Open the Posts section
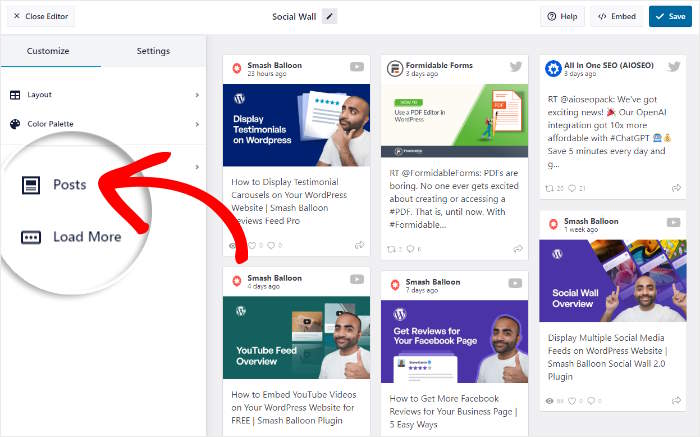The image size is (700, 437). (x=69, y=184)
